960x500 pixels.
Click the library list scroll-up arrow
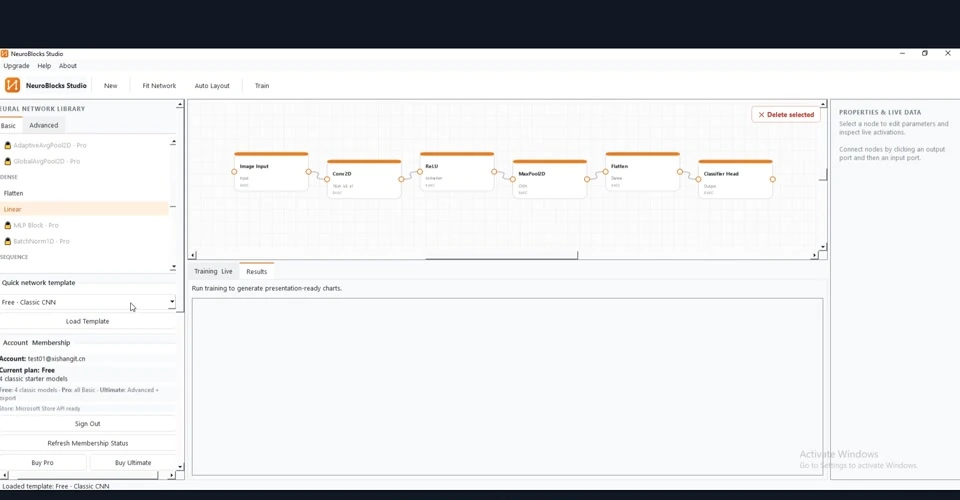(x=173, y=142)
